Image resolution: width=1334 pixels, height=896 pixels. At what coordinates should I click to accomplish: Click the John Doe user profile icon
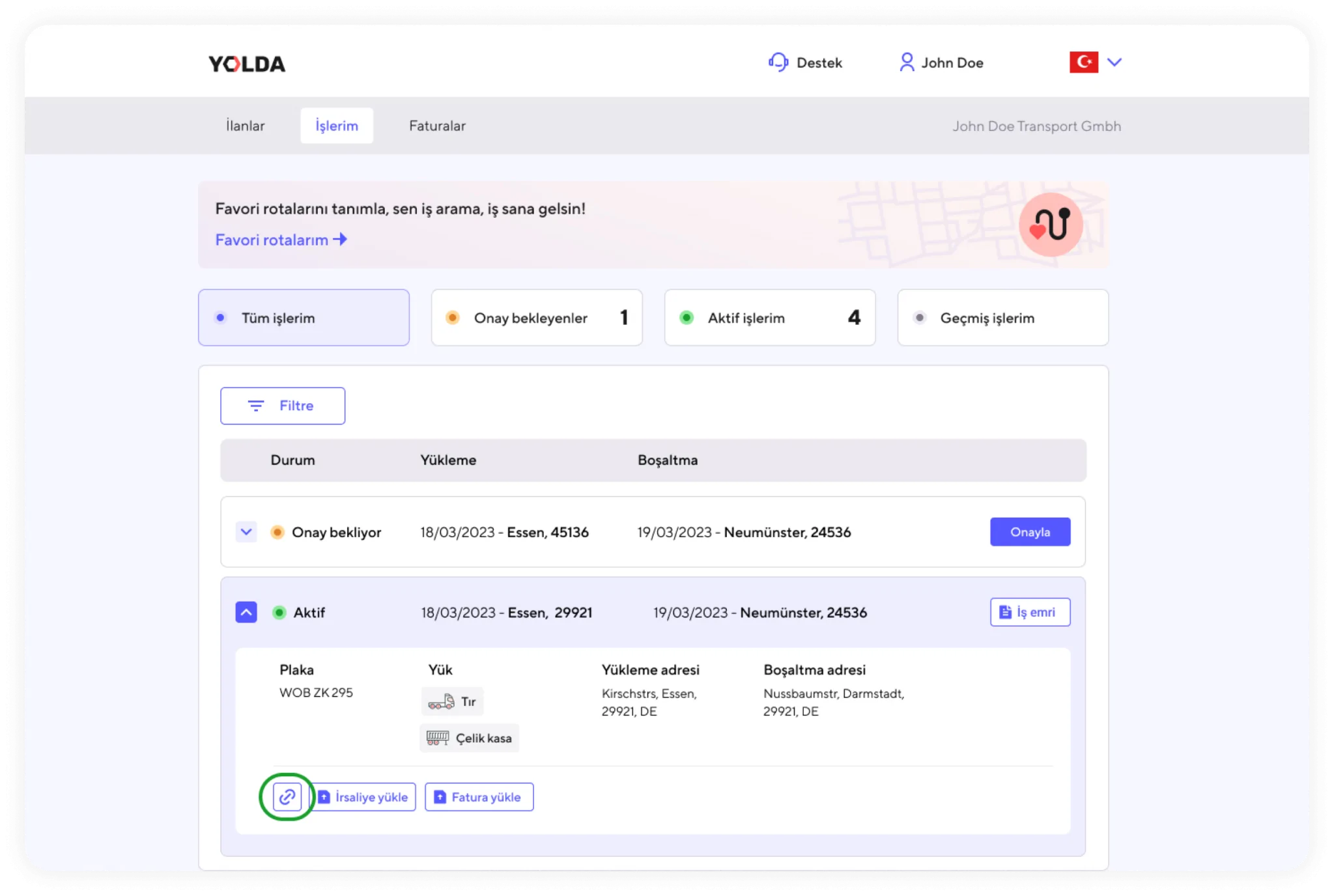pyautogui.click(x=906, y=63)
